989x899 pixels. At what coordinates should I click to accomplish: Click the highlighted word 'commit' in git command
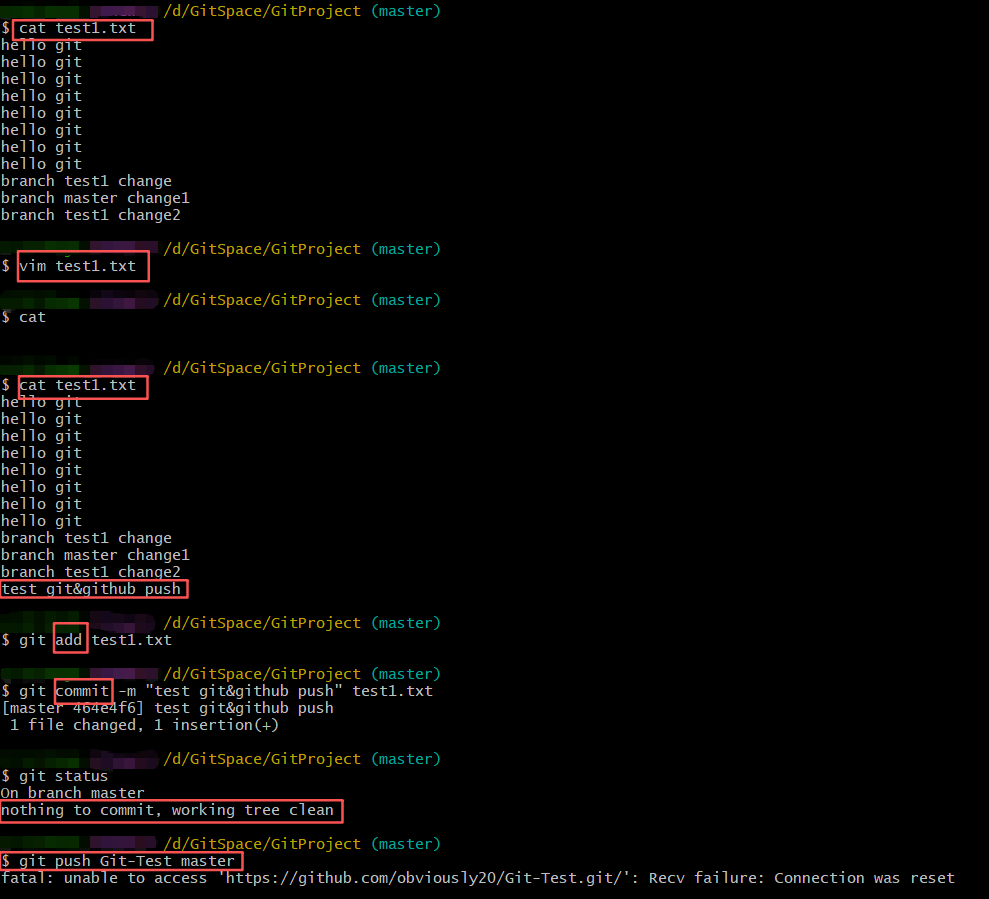click(83, 691)
